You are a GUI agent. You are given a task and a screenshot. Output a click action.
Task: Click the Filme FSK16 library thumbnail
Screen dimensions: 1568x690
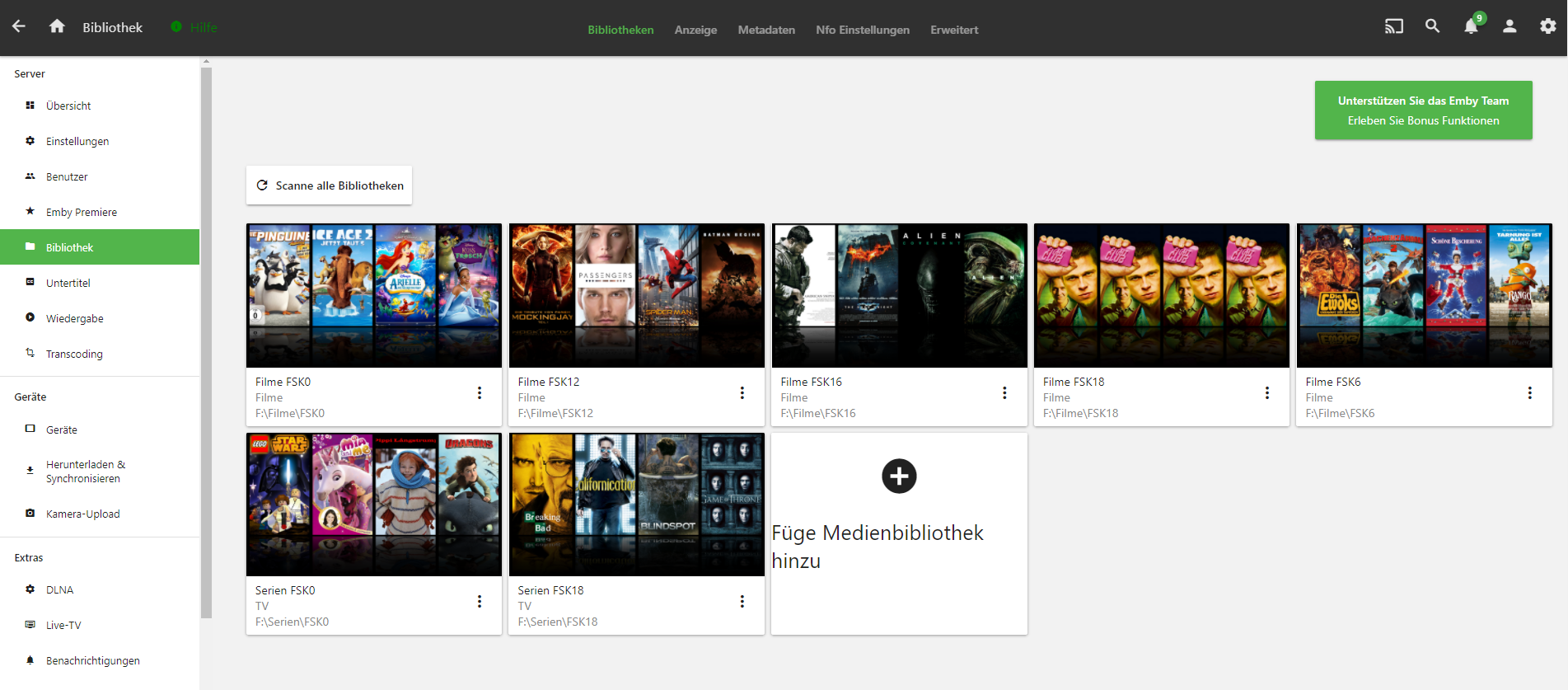pos(899,295)
